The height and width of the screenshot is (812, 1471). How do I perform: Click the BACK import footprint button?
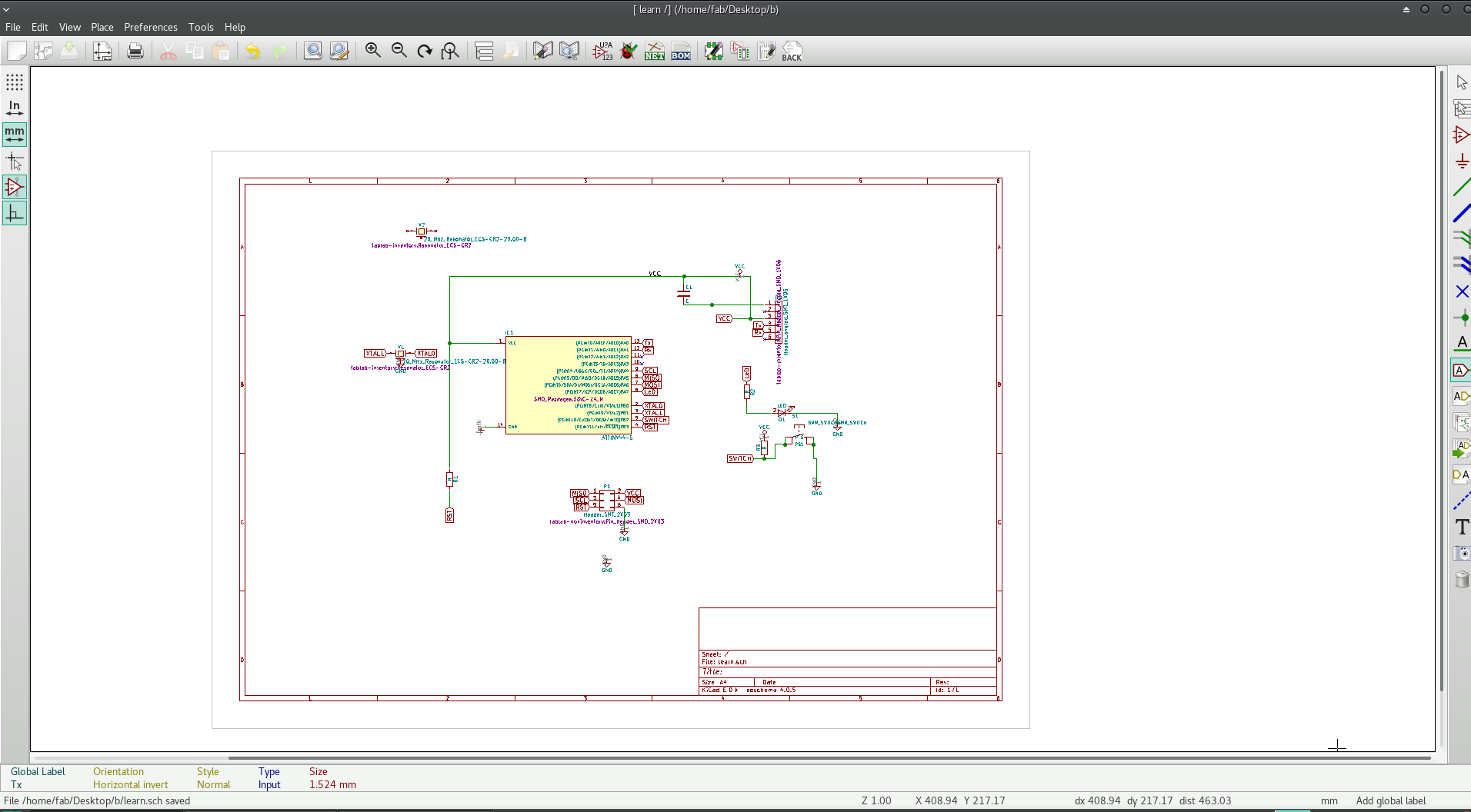[792, 52]
